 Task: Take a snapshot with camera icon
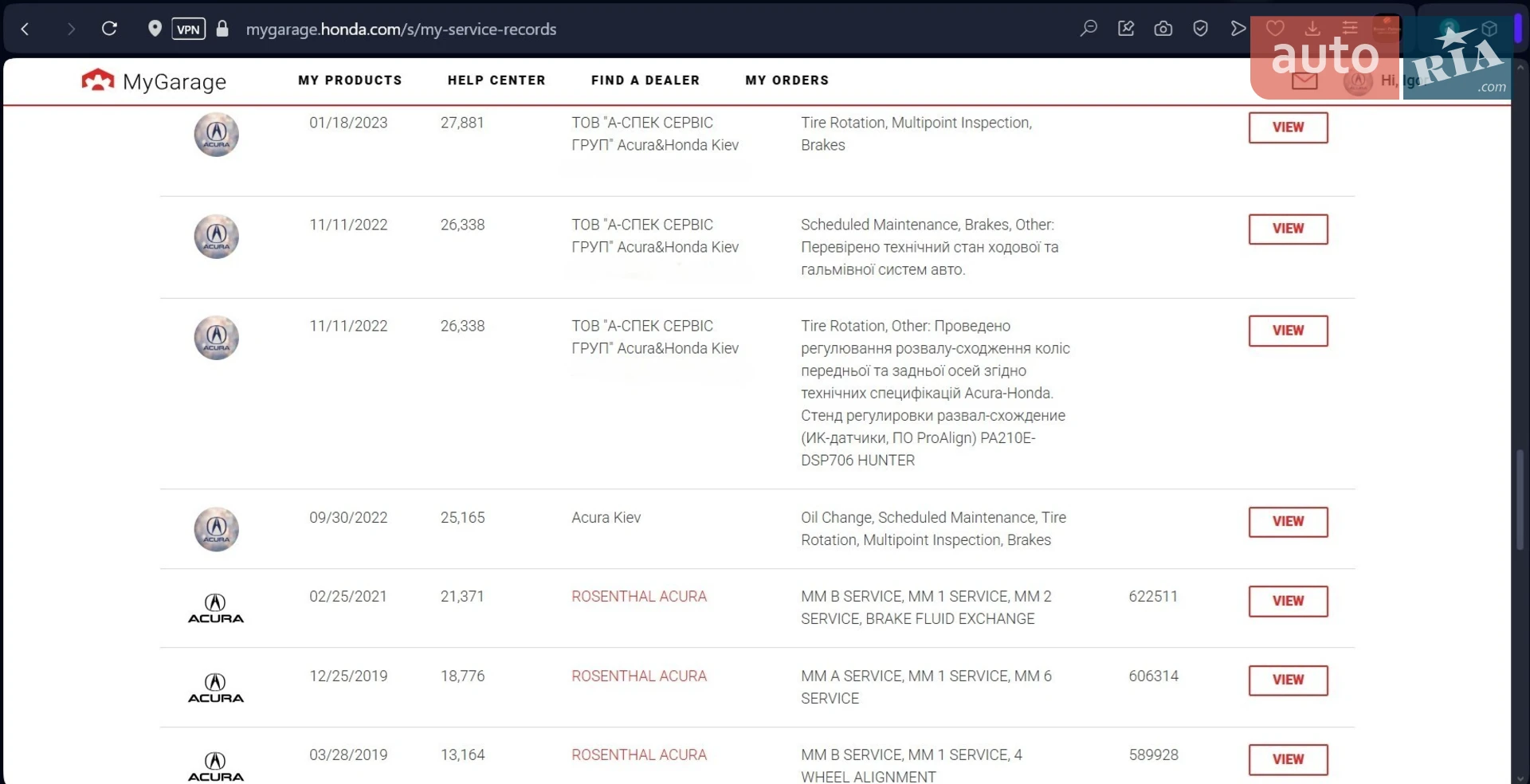coord(1163,29)
